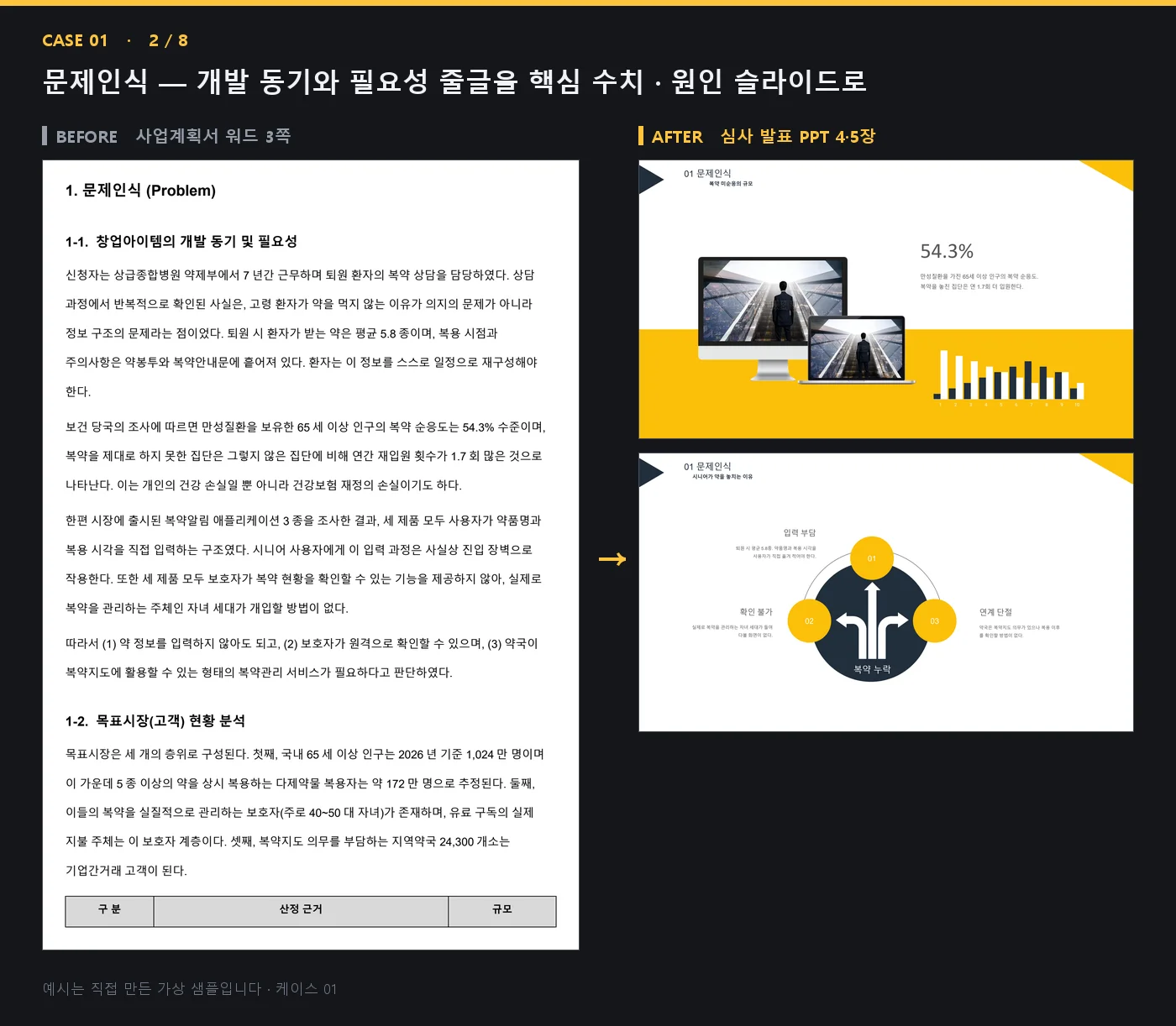The height and width of the screenshot is (1026, 1176).
Task: Click the paragraph starting '신청자는 상급종합병원 약제부에서'
Action: coord(302,333)
